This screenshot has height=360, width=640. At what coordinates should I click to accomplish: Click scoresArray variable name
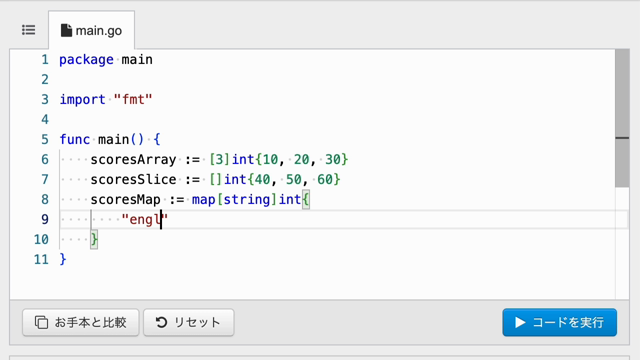coord(133,160)
